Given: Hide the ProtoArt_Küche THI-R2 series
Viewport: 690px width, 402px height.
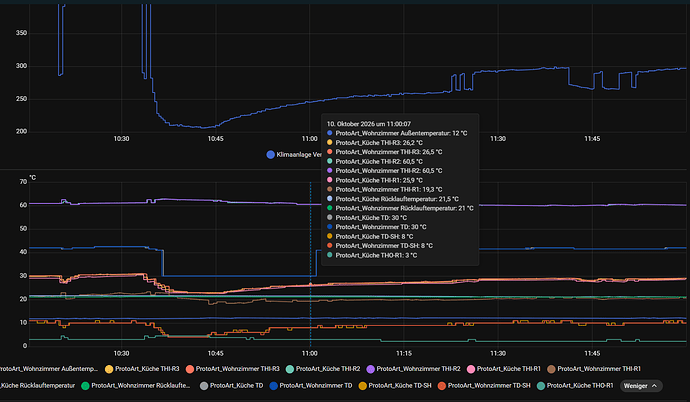Looking at the screenshot, I should pos(323,369).
